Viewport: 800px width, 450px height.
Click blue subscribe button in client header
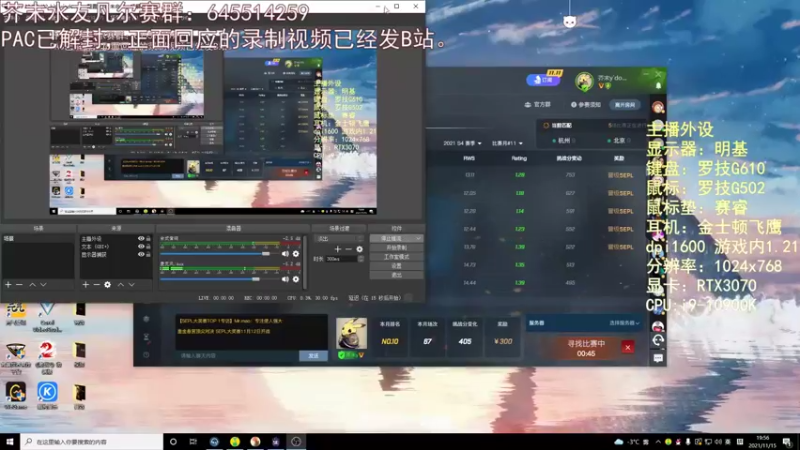pyautogui.click(x=543, y=80)
